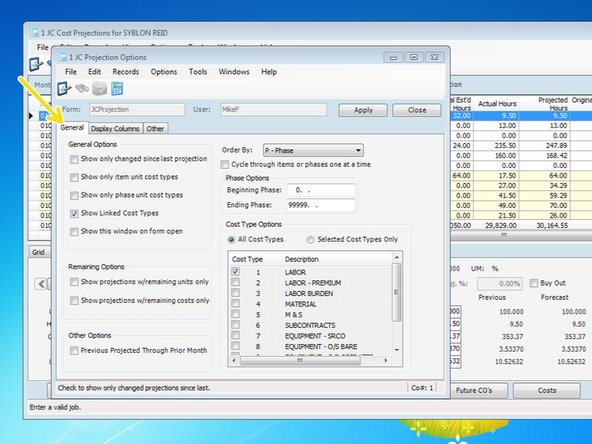Click the edit form icon in Cost Projections window

(36, 64)
